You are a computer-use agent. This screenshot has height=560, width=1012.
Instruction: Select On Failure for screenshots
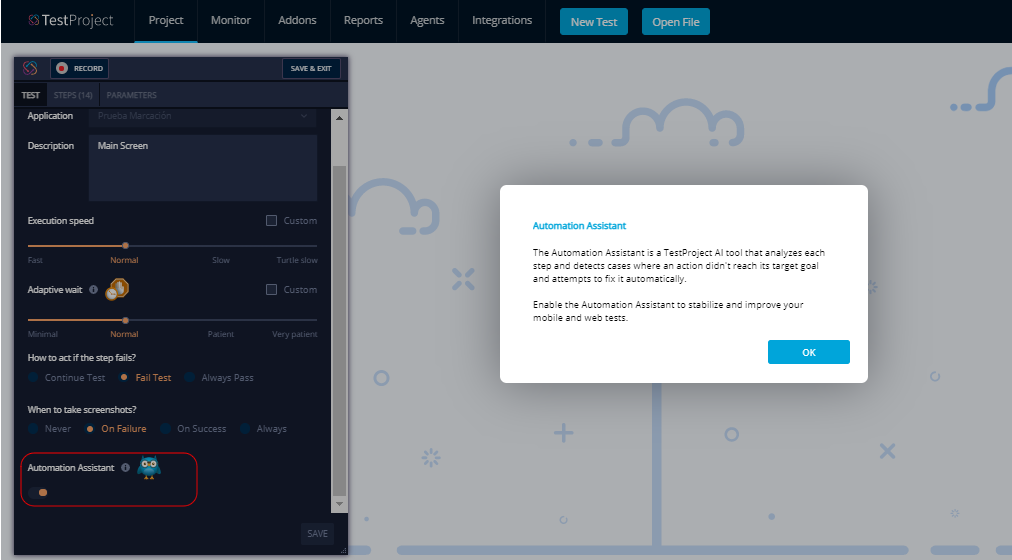click(x=90, y=428)
